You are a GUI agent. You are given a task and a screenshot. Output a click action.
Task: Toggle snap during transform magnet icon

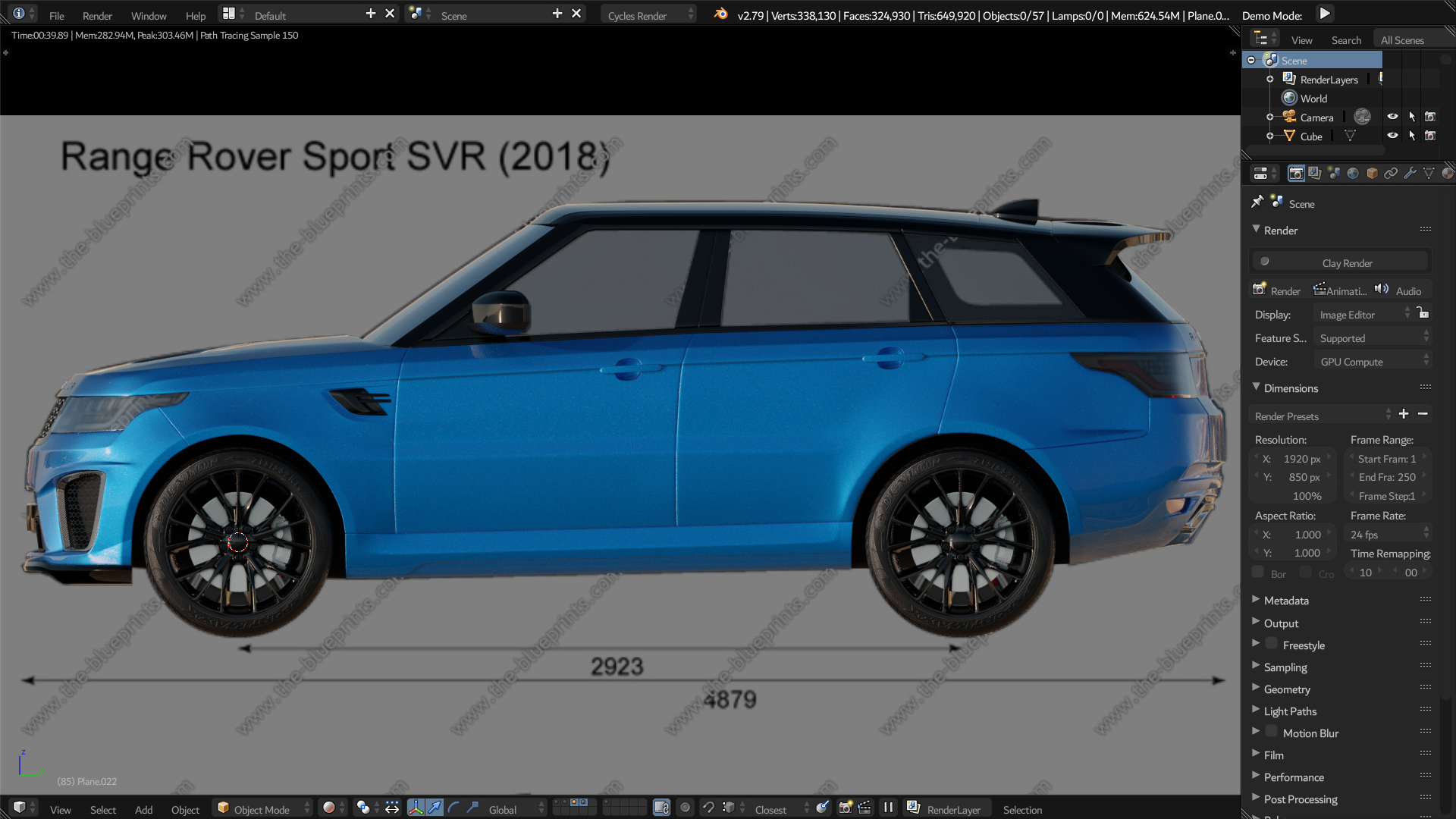tap(708, 808)
